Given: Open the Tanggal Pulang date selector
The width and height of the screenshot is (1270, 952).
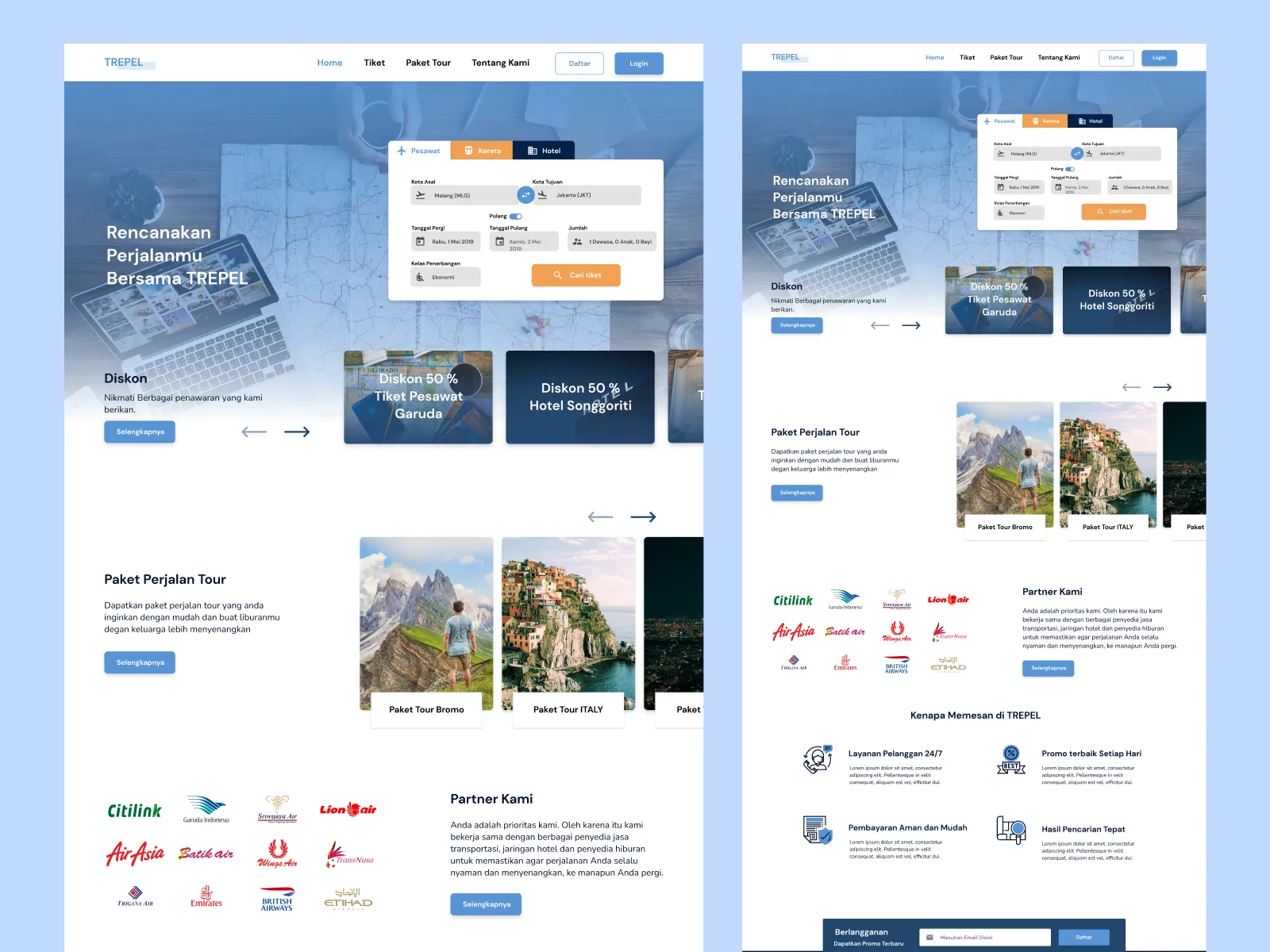Looking at the screenshot, I should click(x=525, y=240).
